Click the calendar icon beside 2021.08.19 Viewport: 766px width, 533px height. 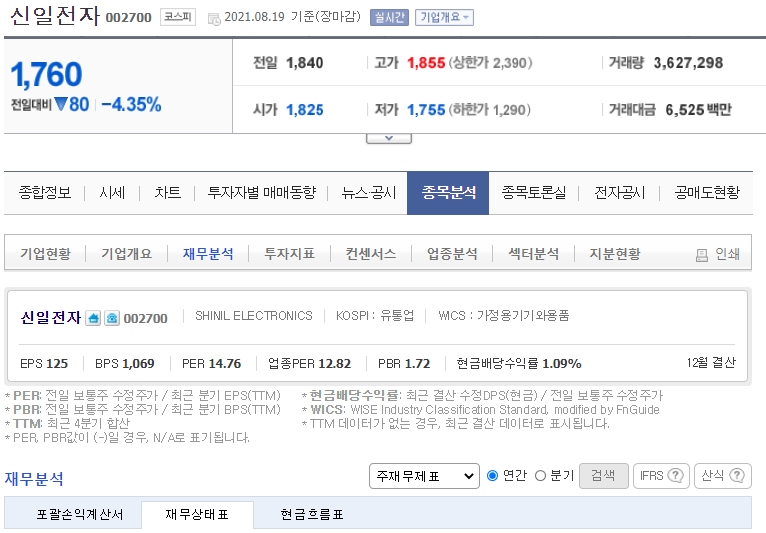pyautogui.click(x=214, y=19)
